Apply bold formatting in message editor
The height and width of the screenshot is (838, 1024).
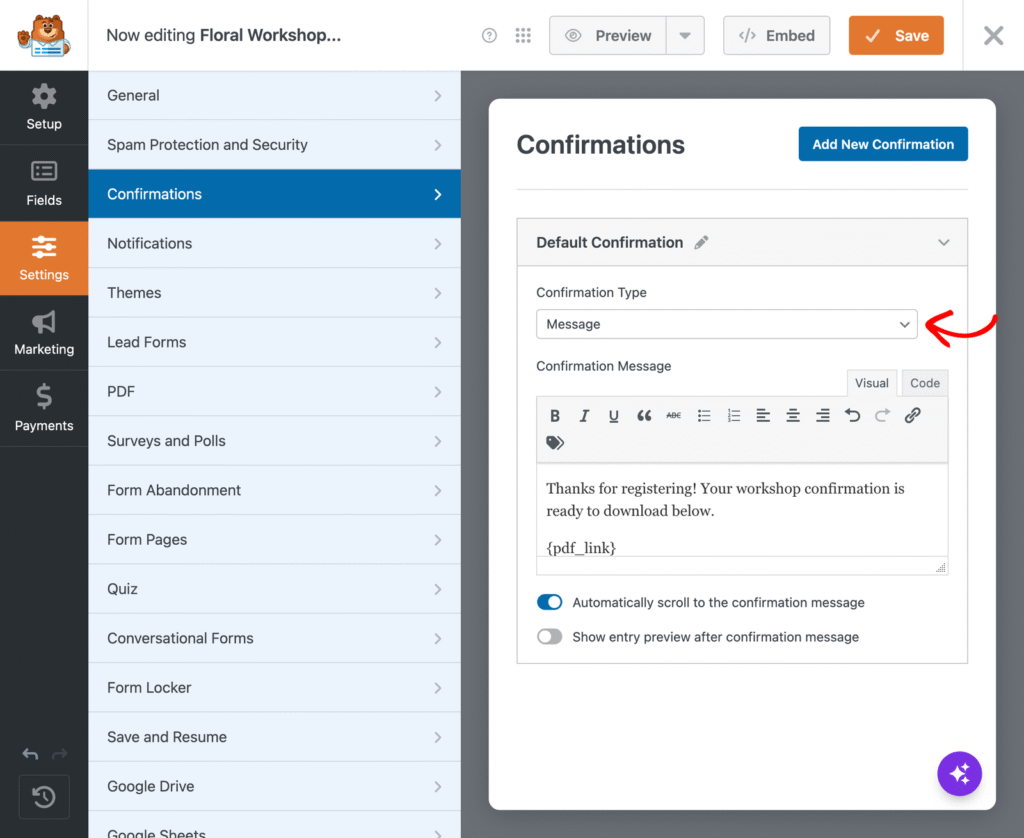(x=554, y=415)
